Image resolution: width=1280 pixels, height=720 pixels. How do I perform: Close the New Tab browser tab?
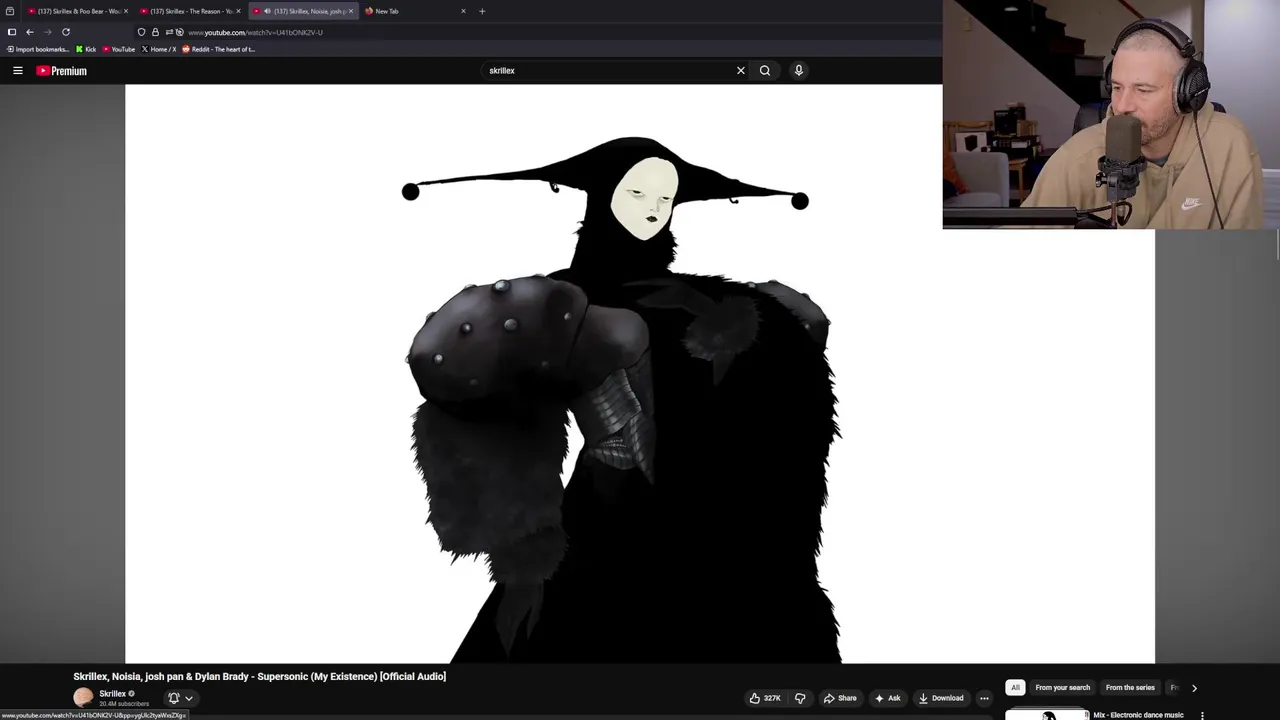pyautogui.click(x=463, y=11)
